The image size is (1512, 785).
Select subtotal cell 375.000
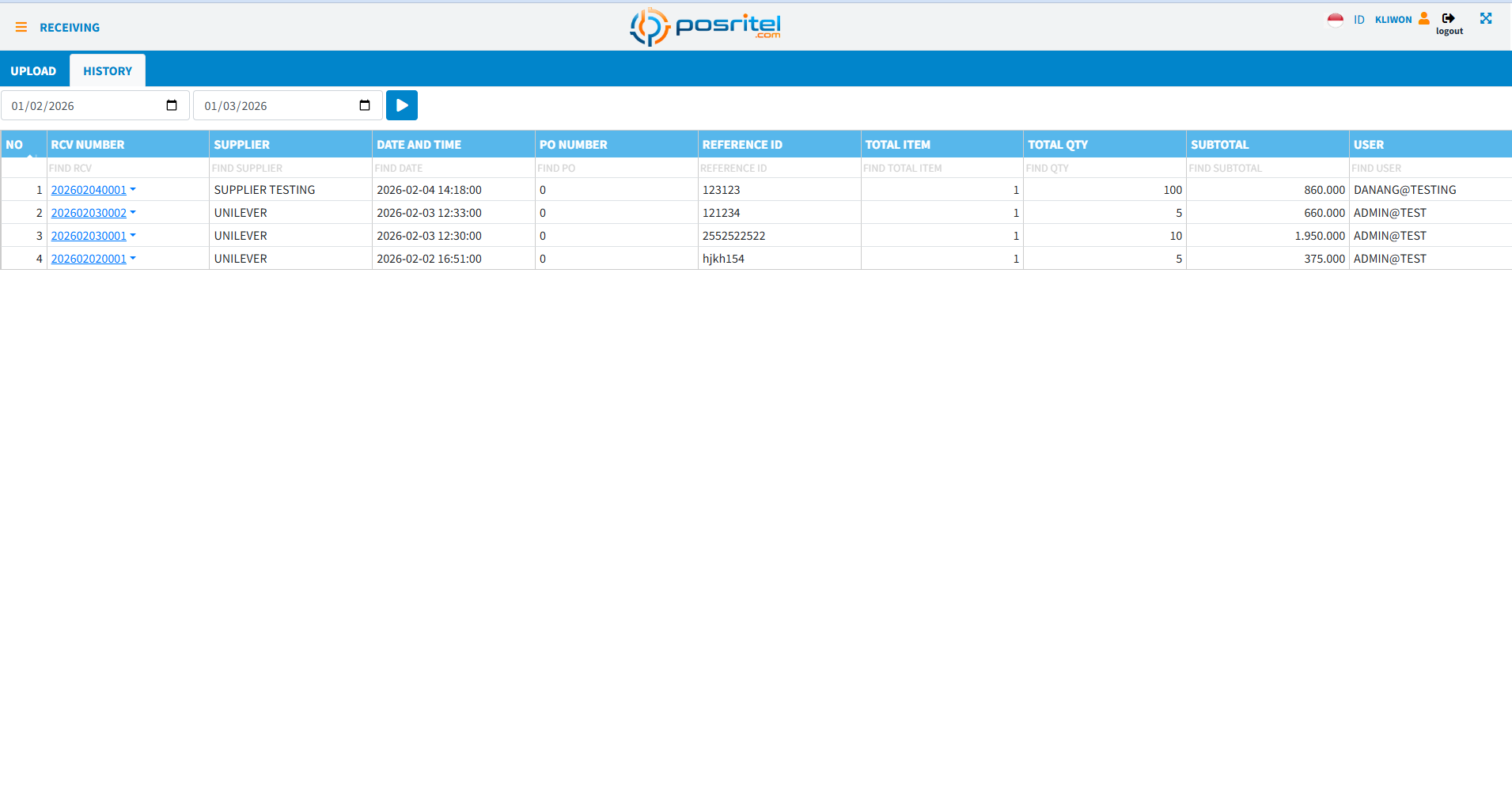1268,259
